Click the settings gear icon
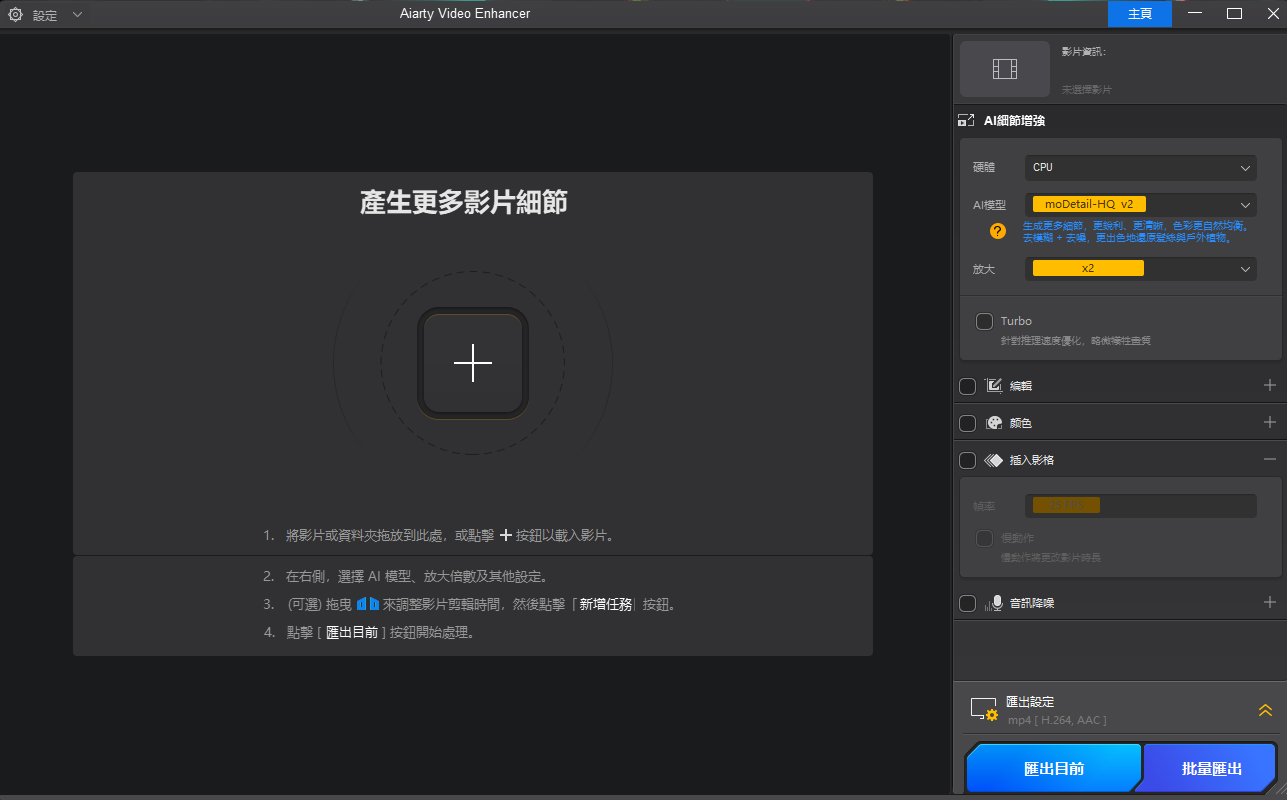Image resolution: width=1287 pixels, height=800 pixels. pyautogui.click(x=15, y=15)
